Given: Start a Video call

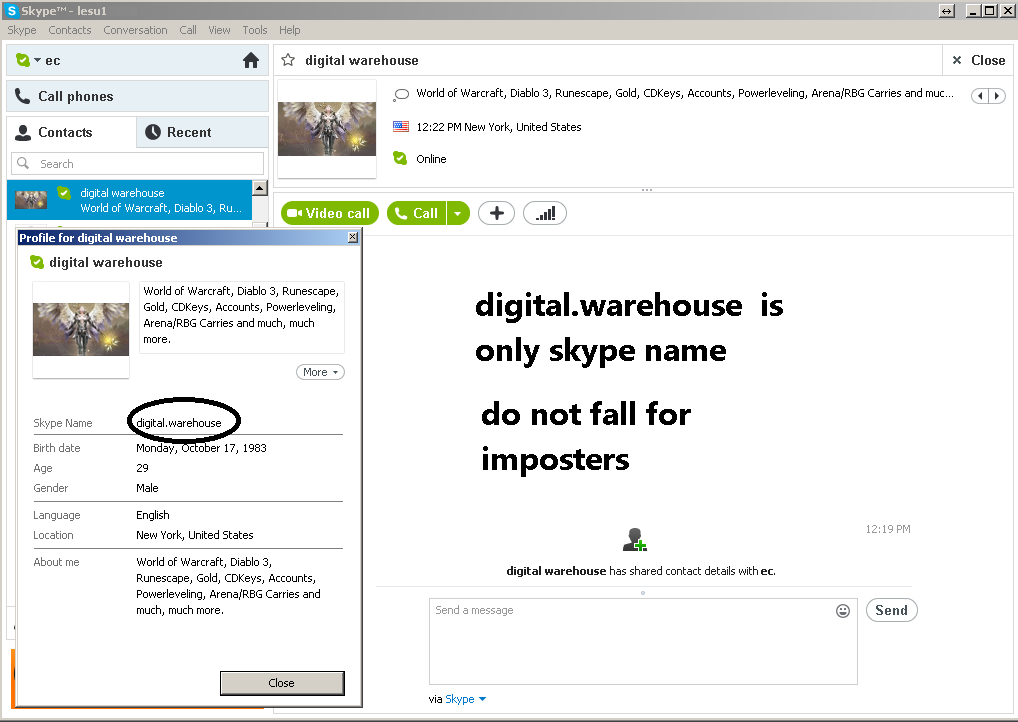Looking at the screenshot, I should pyautogui.click(x=329, y=213).
